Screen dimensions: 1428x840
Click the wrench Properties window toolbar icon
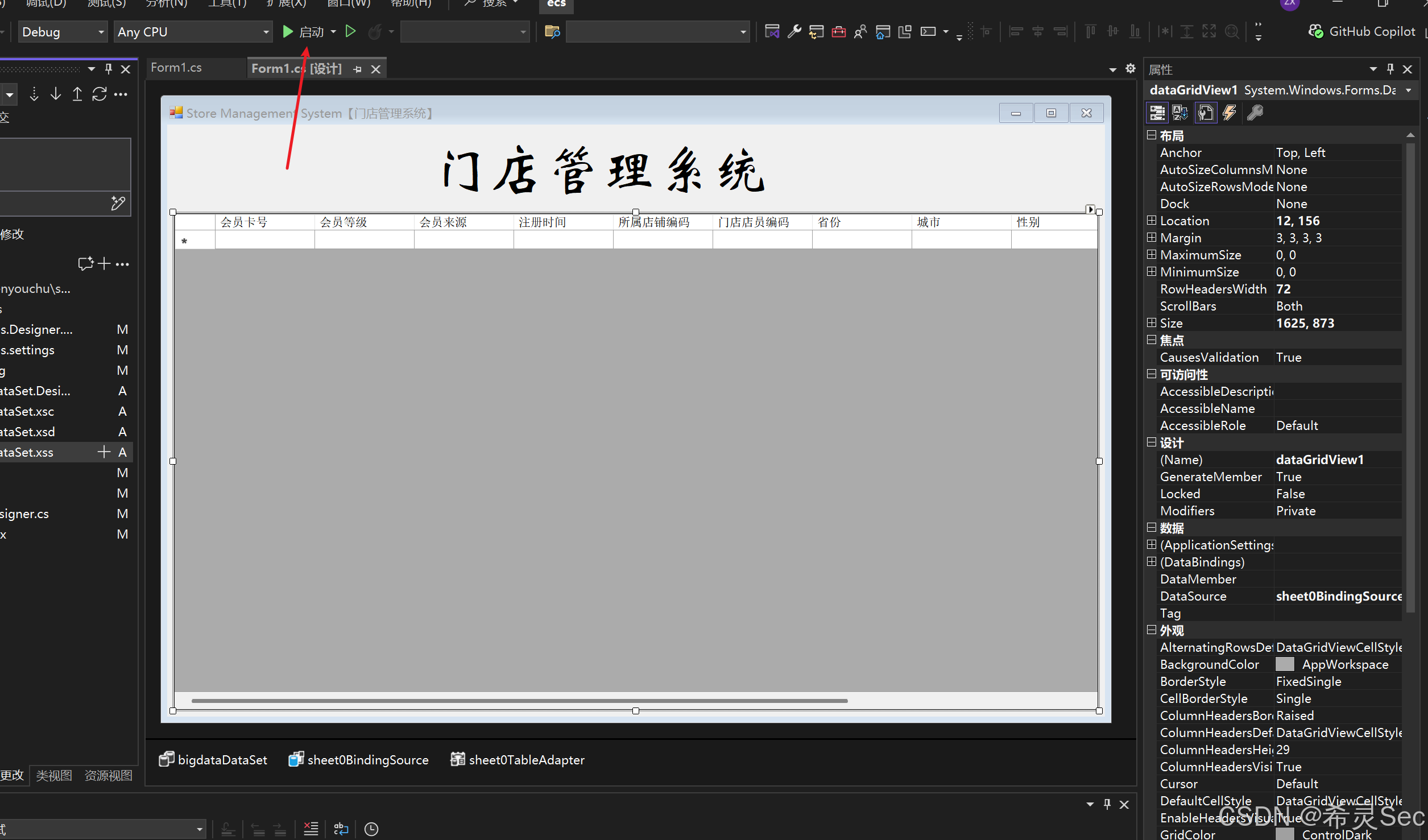tap(794, 32)
